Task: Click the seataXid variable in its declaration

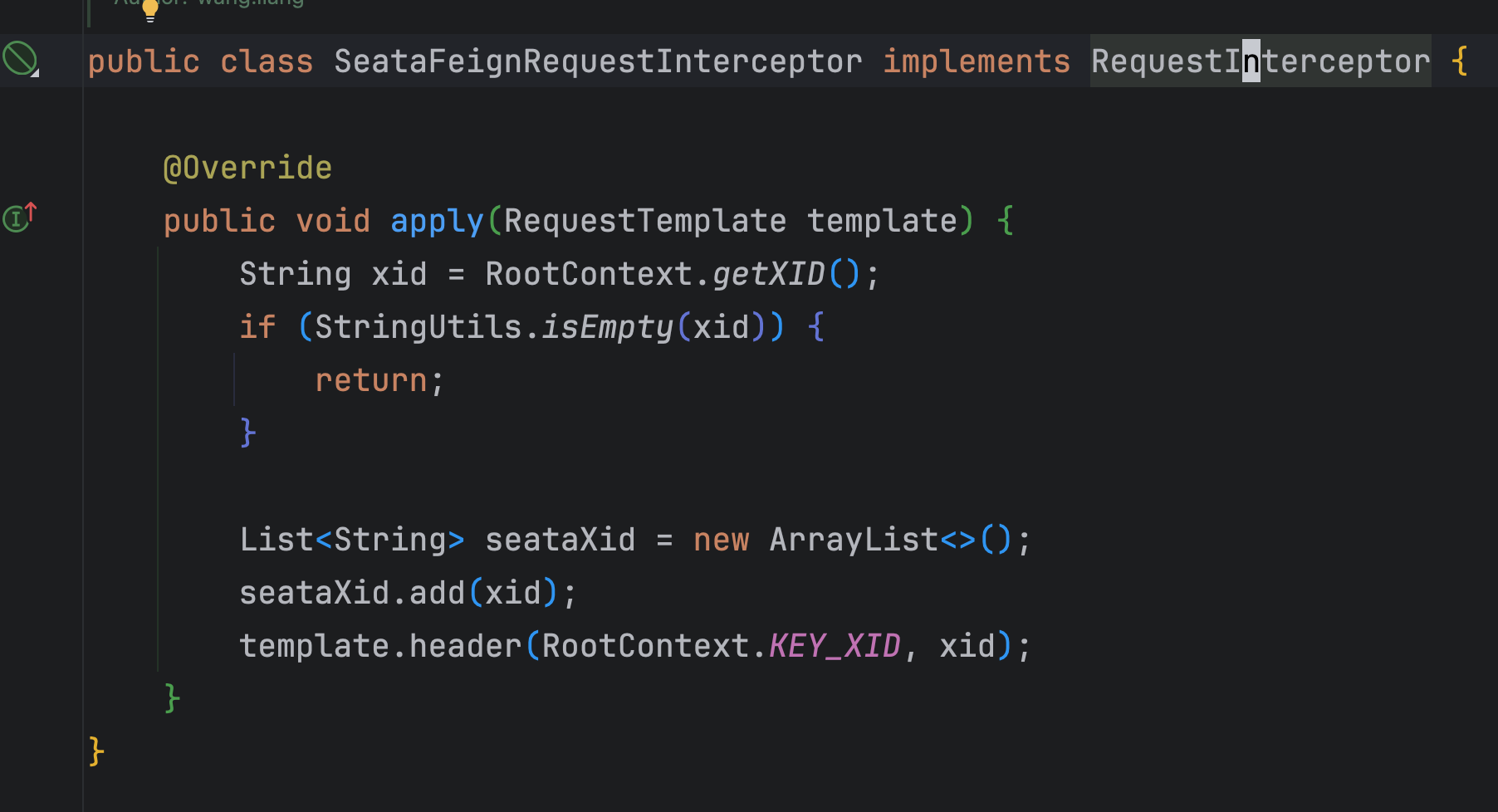Action: pos(561,540)
